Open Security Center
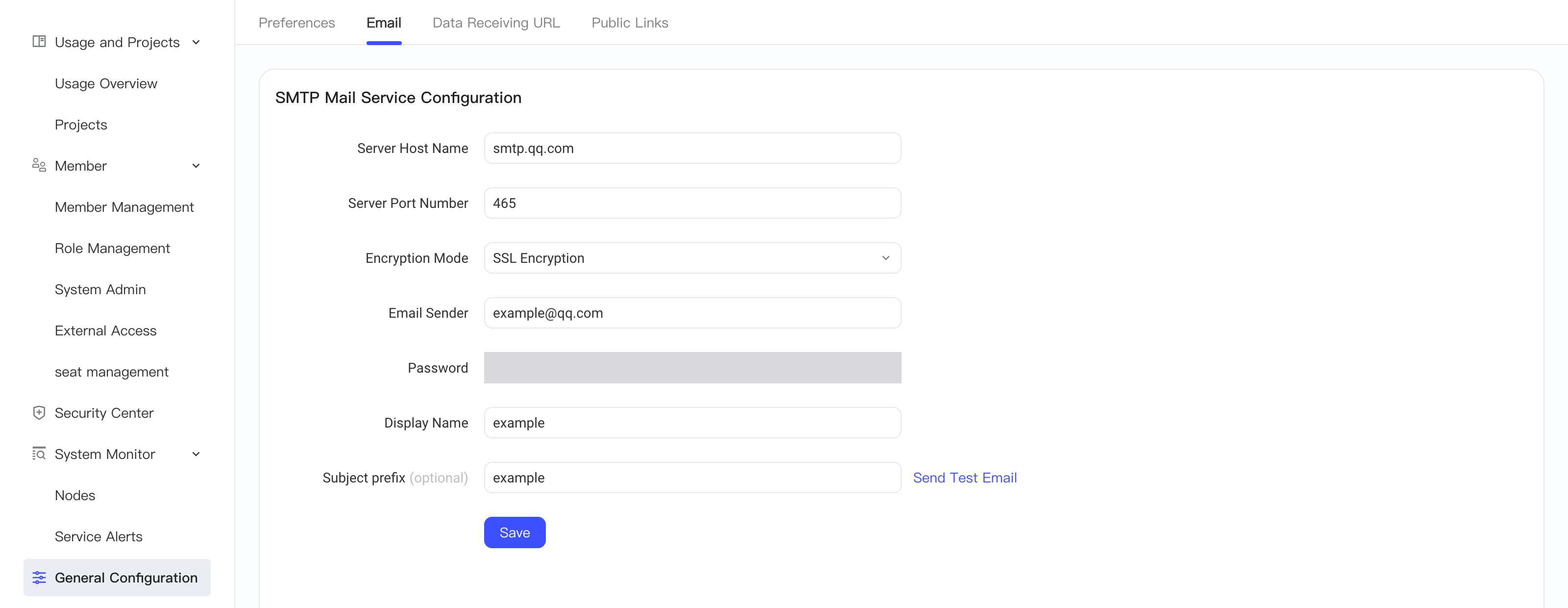Image resolution: width=1568 pixels, height=608 pixels. (104, 413)
